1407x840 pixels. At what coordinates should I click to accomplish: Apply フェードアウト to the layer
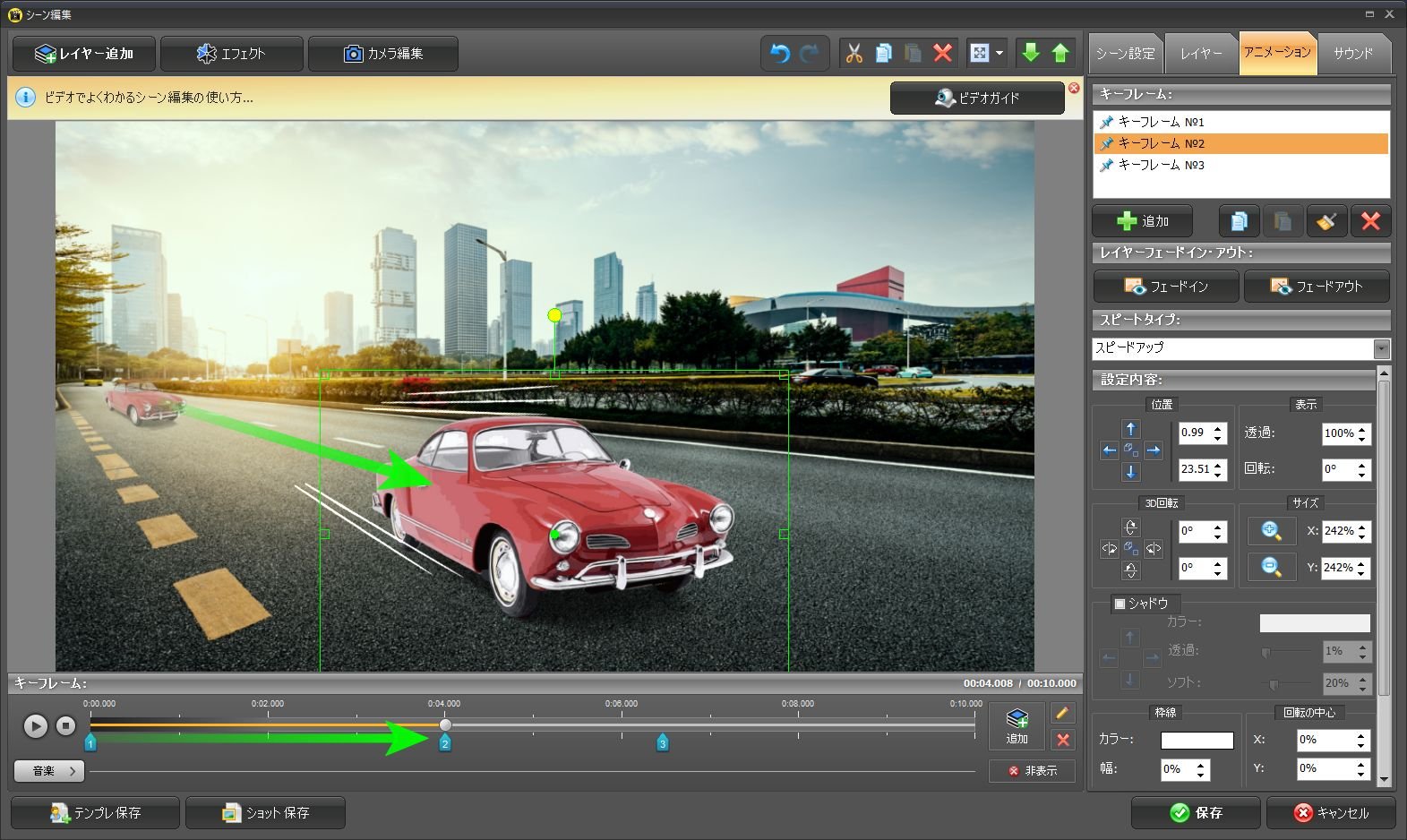click(x=1317, y=287)
